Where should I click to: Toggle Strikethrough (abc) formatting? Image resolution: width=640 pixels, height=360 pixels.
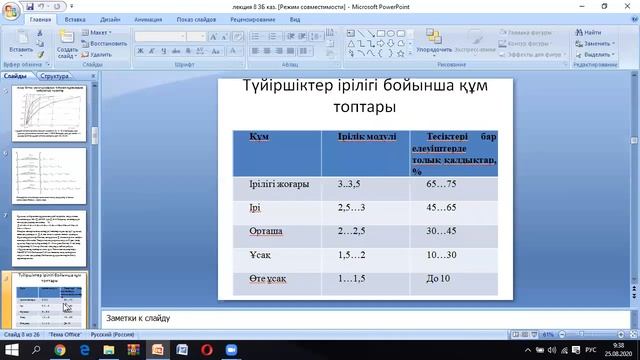click(176, 51)
